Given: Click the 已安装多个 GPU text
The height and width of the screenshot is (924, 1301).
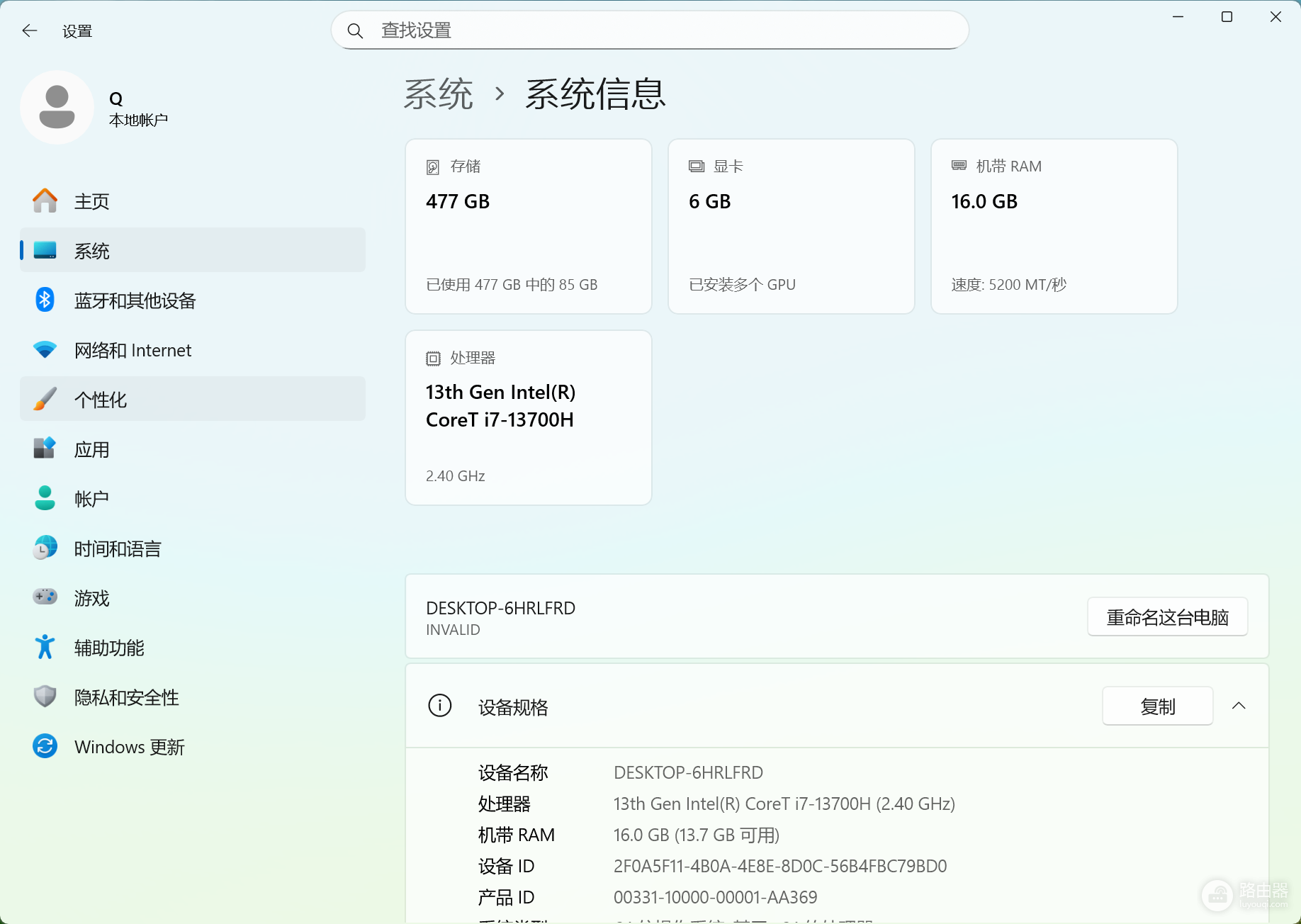Looking at the screenshot, I should (x=742, y=284).
